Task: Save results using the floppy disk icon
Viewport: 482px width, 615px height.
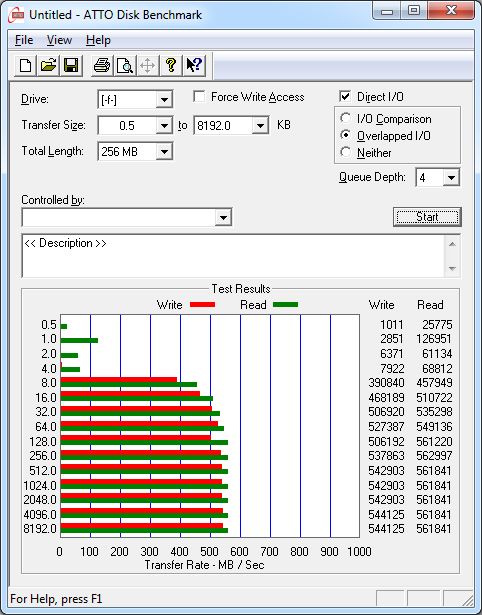Action: point(71,65)
